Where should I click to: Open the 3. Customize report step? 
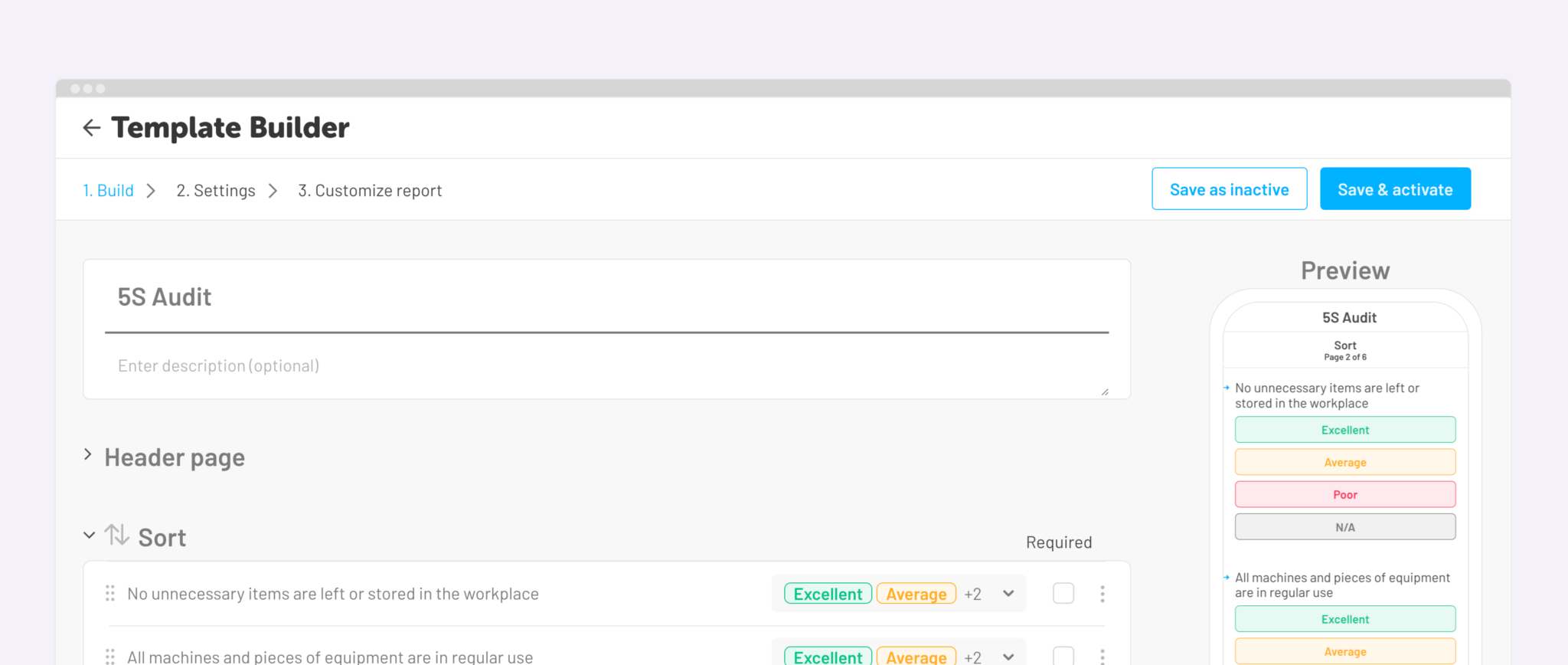point(370,191)
